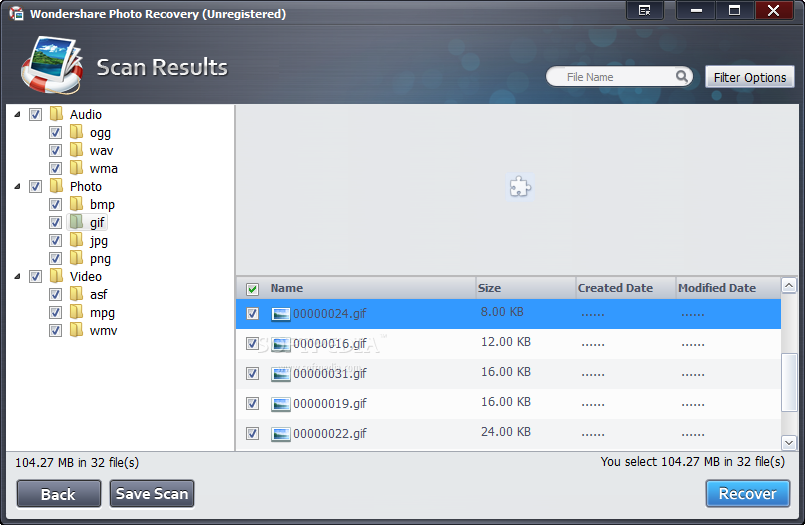This screenshot has height=525, width=805.
Task: Select the png folder label
Action: tap(100, 258)
